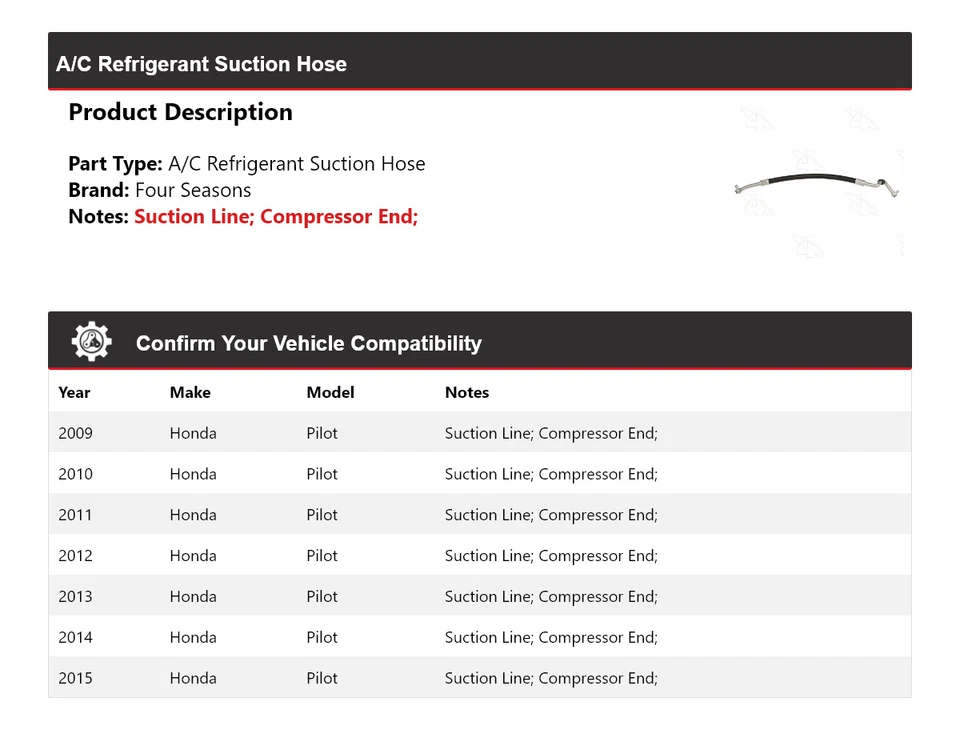Click the Make column header
960x730 pixels.
click(190, 392)
